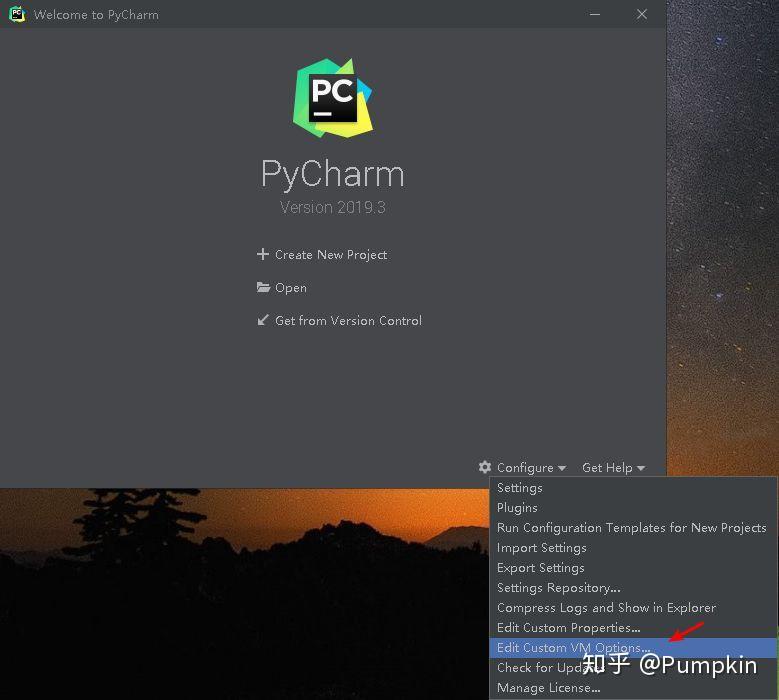Image resolution: width=779 pixels, height=700 pixels.
Task: Click the plus icon beside Create New Project
Action: 263,254
